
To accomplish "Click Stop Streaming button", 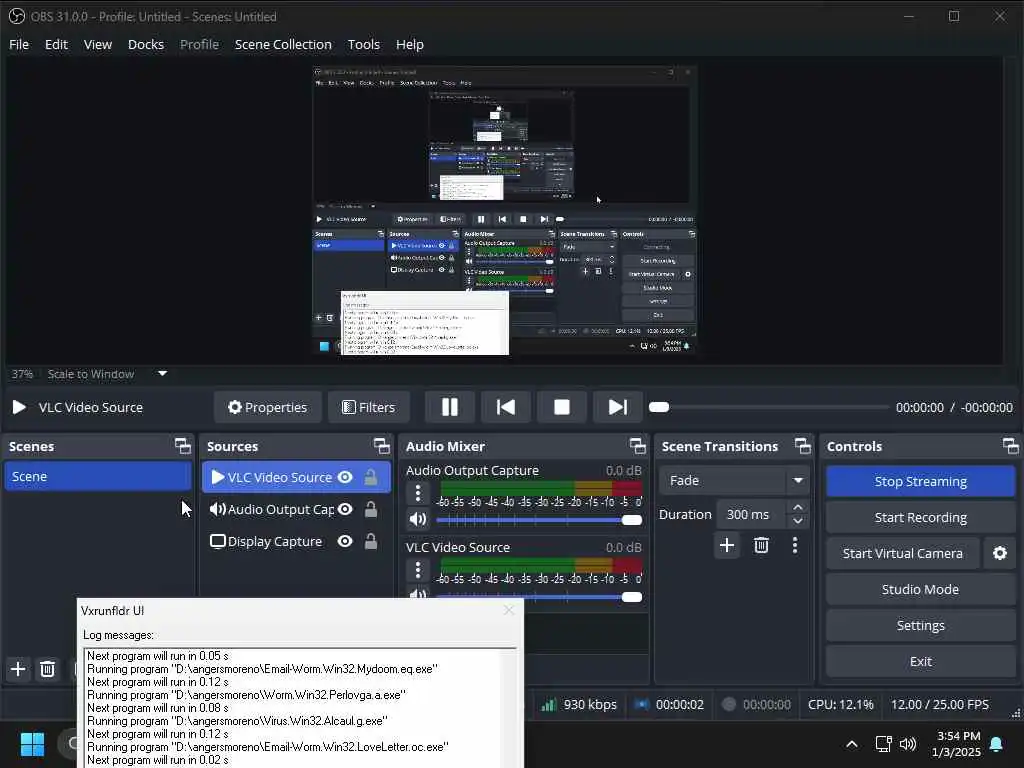I will 921,481.
